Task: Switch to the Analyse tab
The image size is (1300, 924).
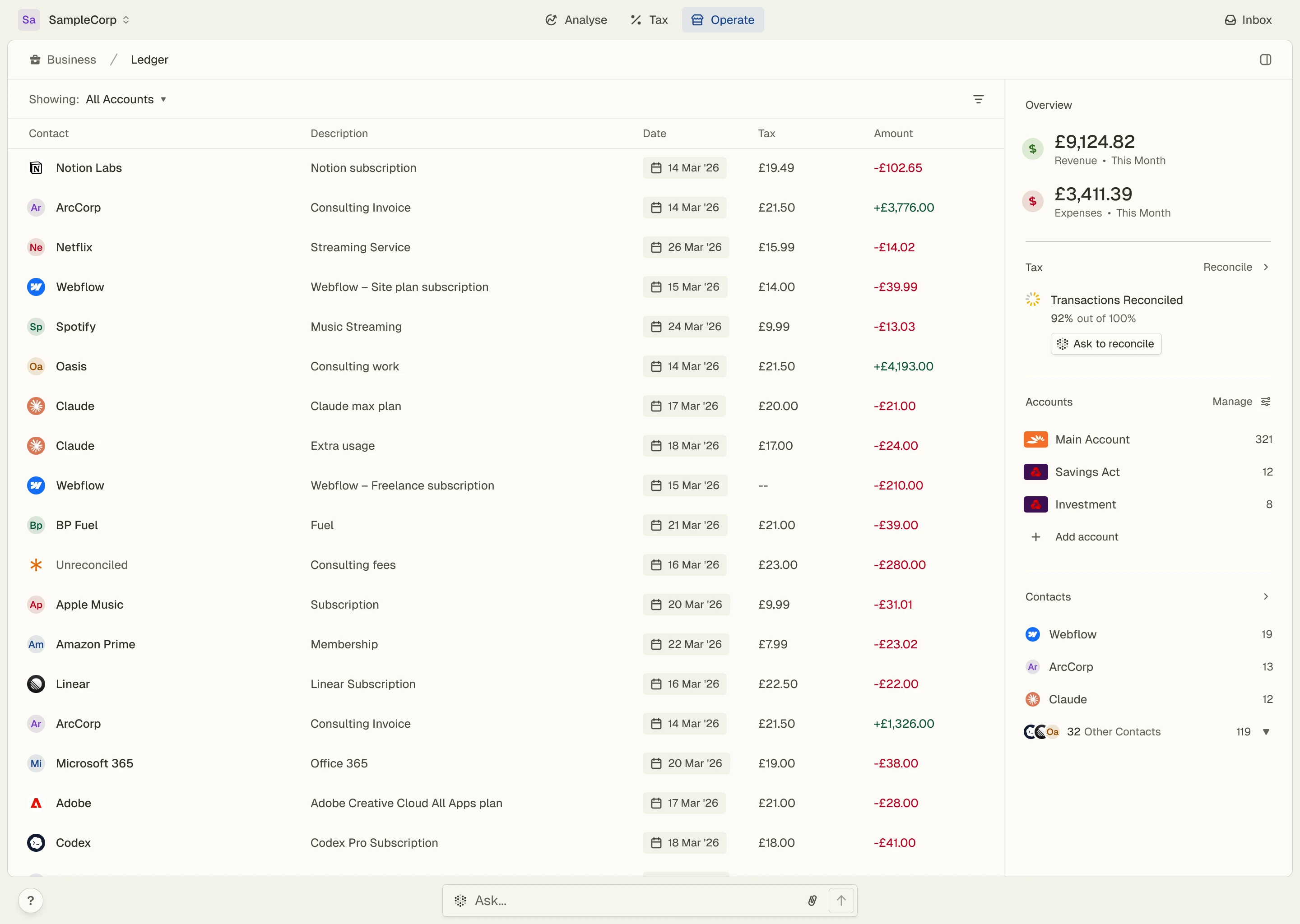Action: 576,20
